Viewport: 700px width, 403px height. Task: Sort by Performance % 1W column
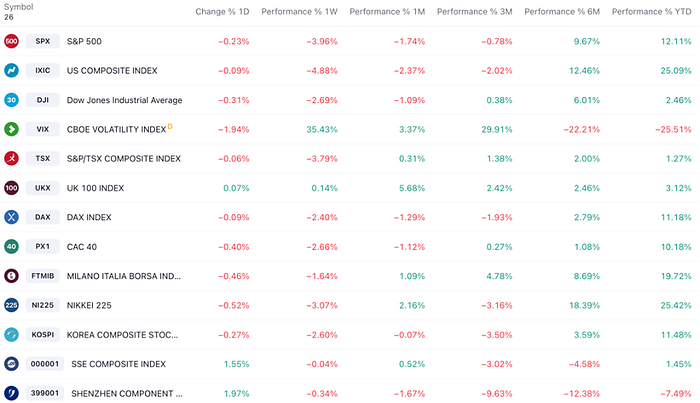(x=299, y=12)
